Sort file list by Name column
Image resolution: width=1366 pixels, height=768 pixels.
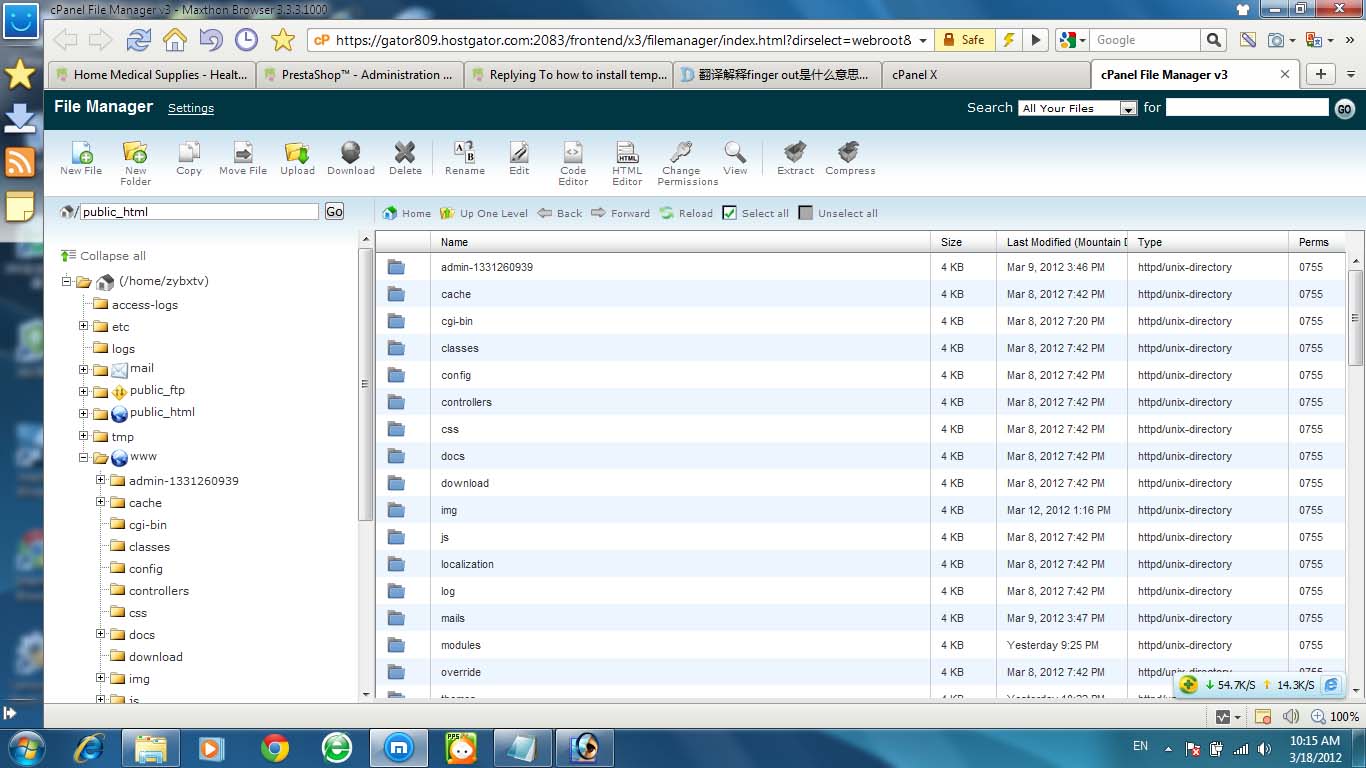[x=680, y=242]
